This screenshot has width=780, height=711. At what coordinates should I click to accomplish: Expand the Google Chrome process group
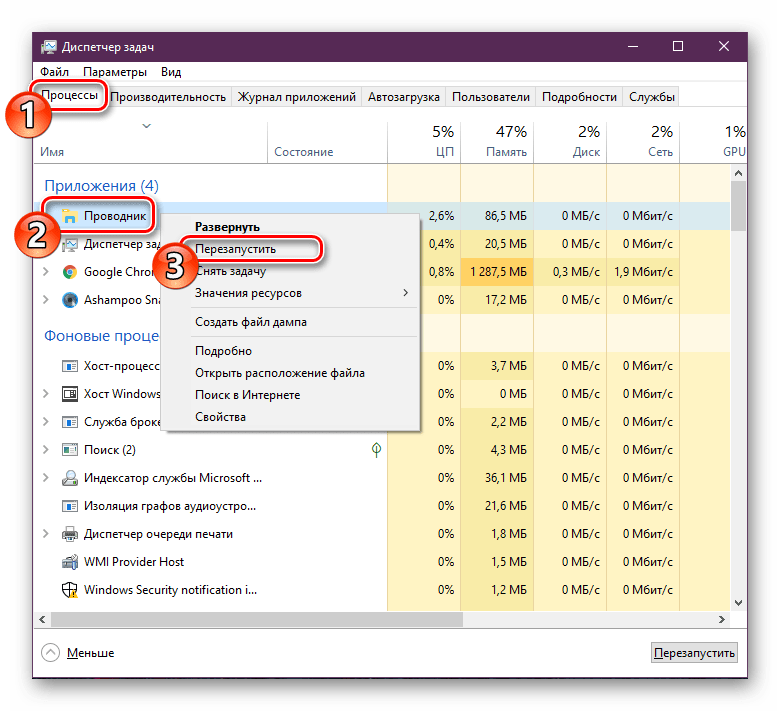(46, 272)
